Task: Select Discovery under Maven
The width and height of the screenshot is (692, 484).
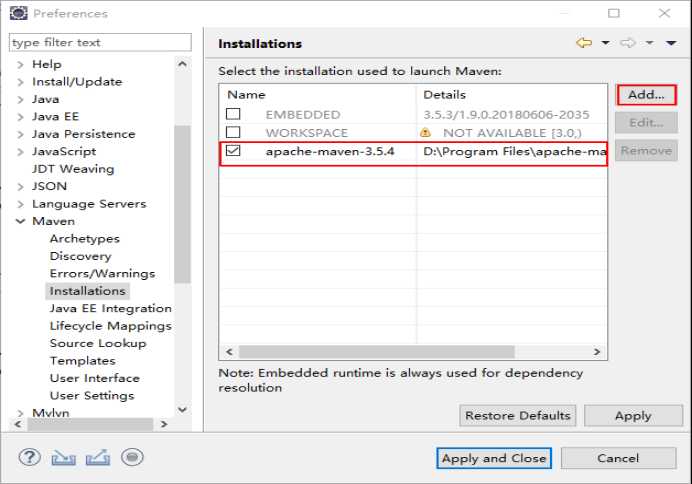Action: pyautogui.click(x=80, y=256)
